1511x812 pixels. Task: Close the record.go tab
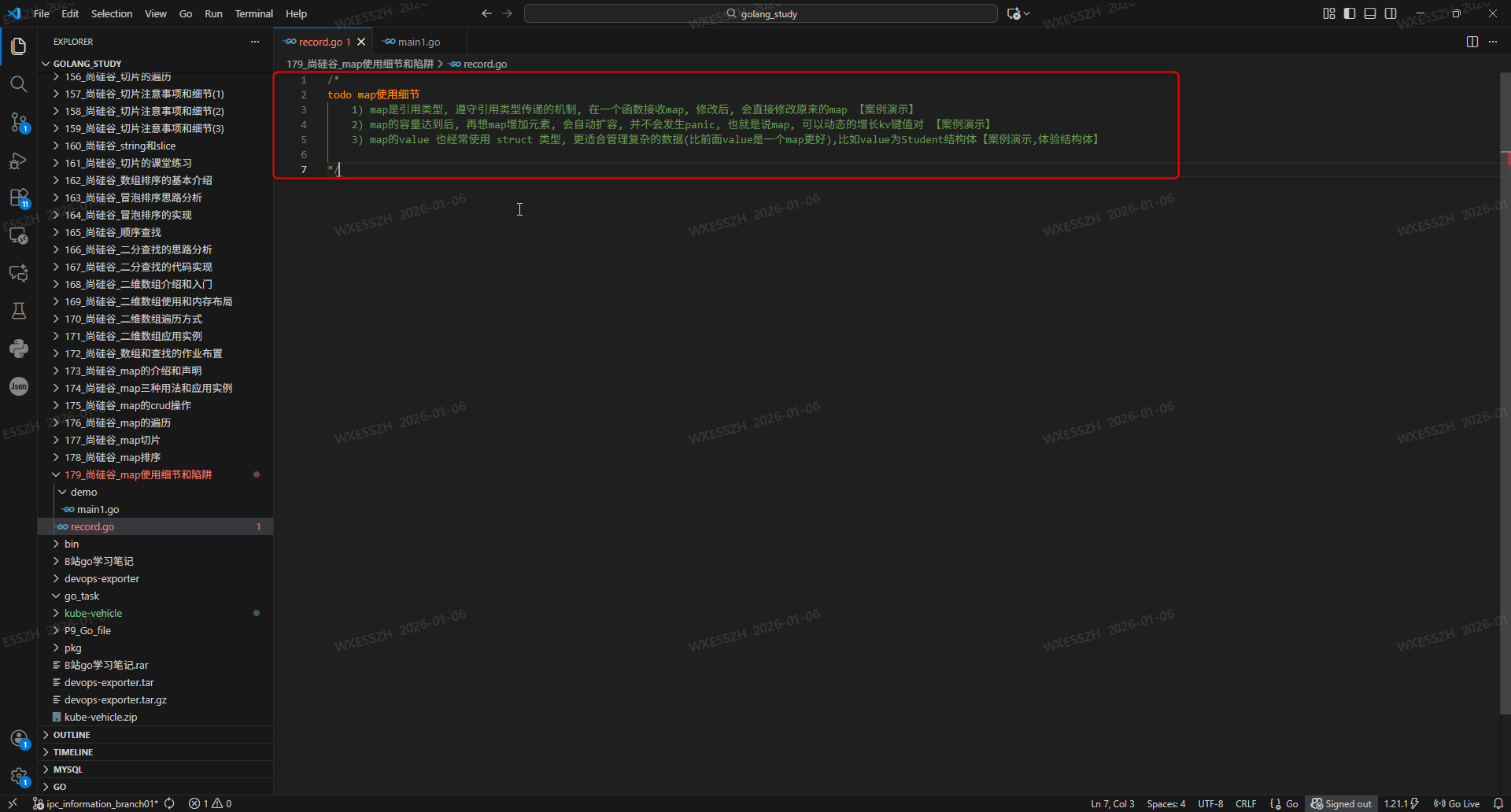click(361, 42)
